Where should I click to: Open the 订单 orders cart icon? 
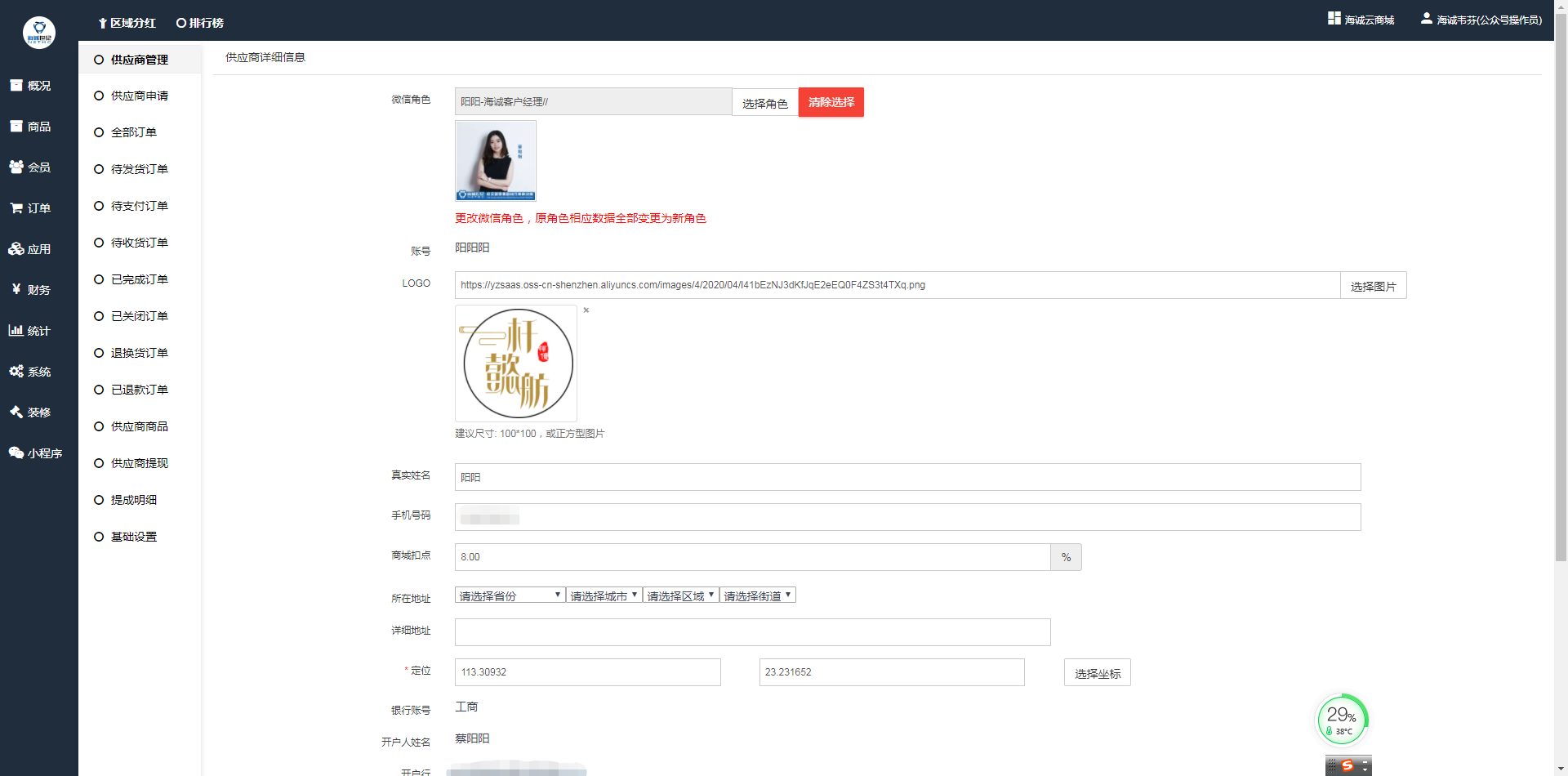pyautogui.click(x=16, y=207)
